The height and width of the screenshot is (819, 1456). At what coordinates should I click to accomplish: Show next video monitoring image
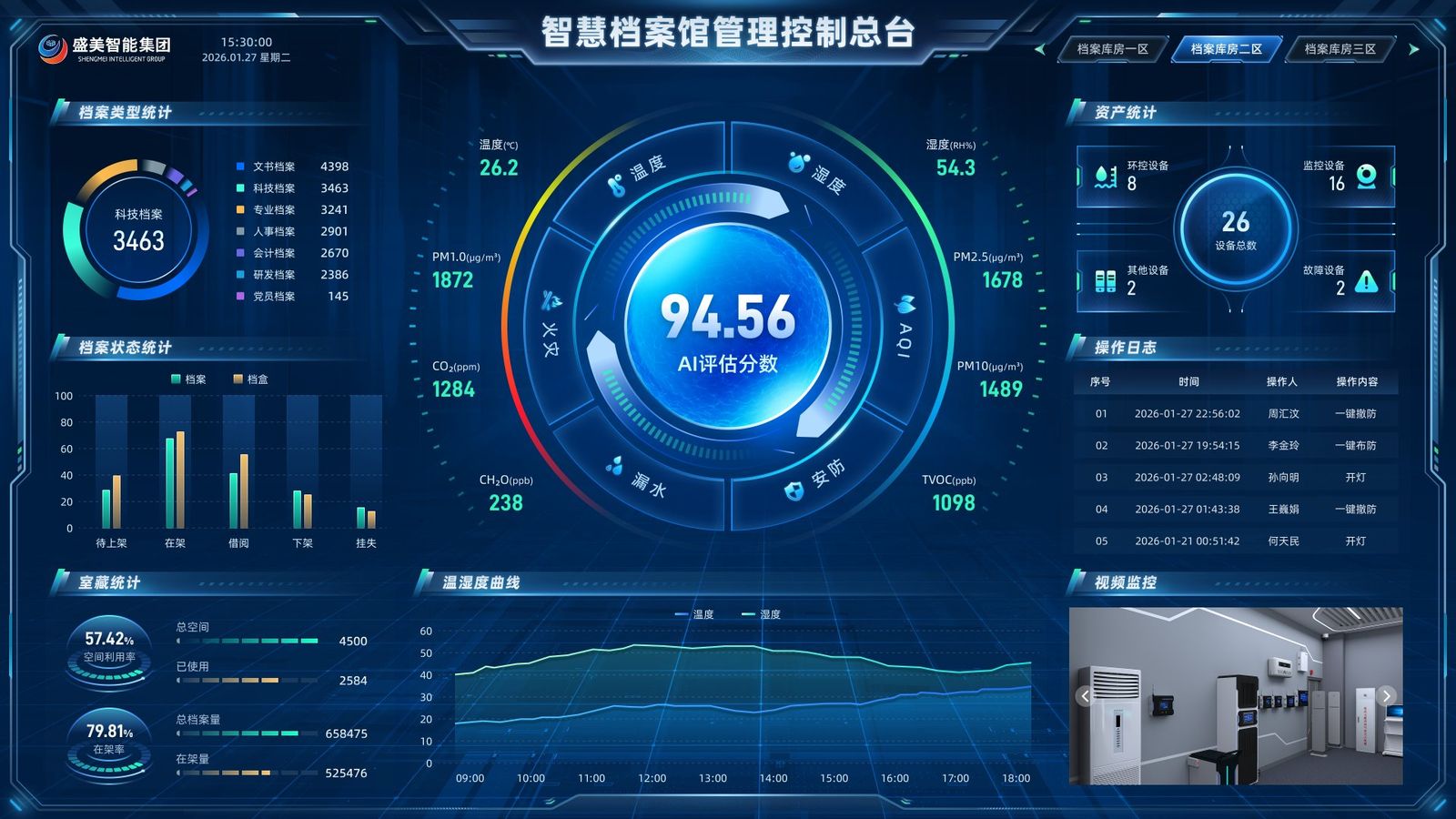pyautogui.click(x=1387, y=696)
